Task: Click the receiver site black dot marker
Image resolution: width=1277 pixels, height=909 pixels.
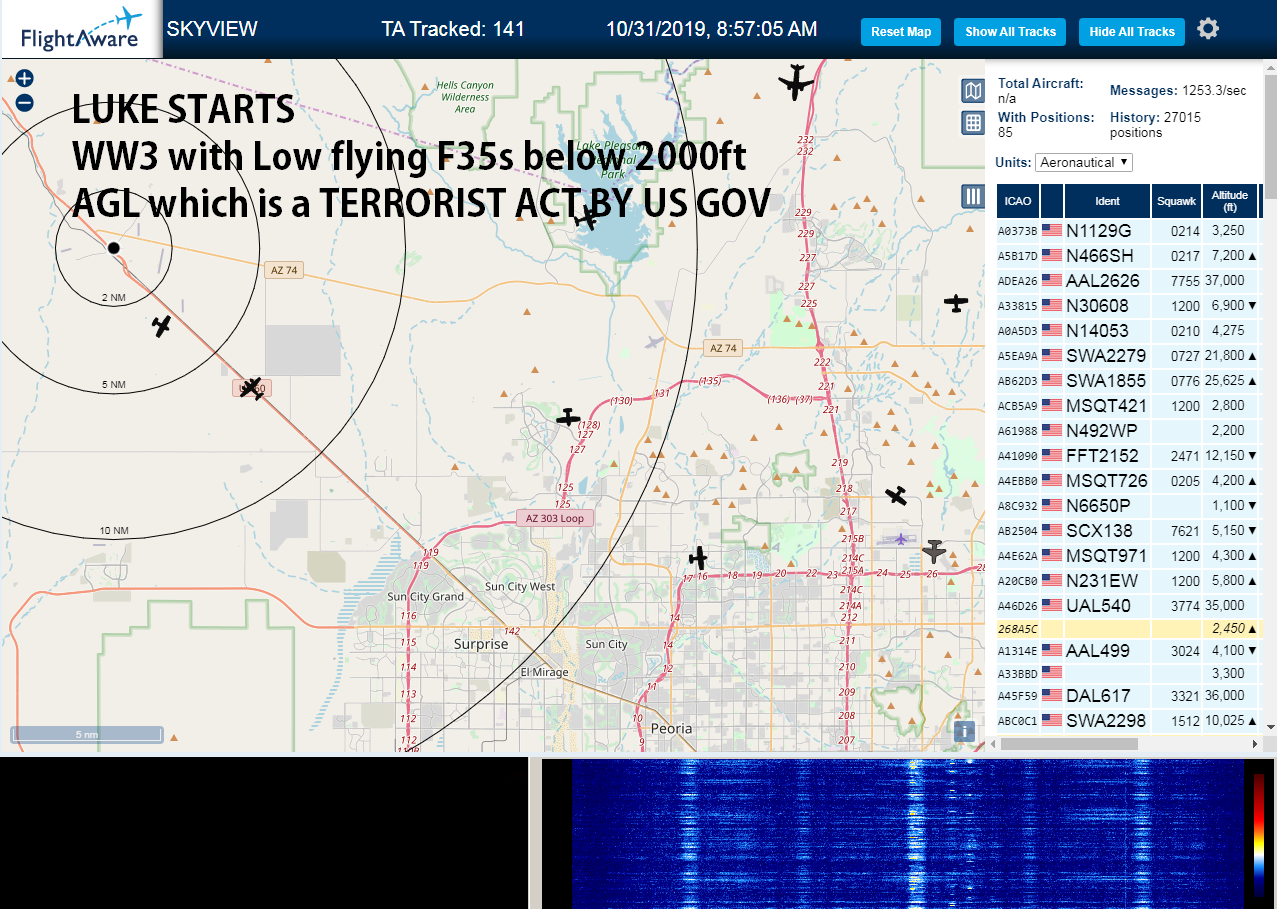Action: click(114, 247)
